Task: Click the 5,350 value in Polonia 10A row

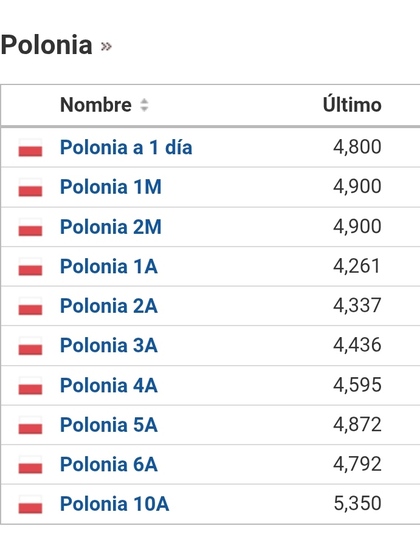Action: tap(358, 503)
